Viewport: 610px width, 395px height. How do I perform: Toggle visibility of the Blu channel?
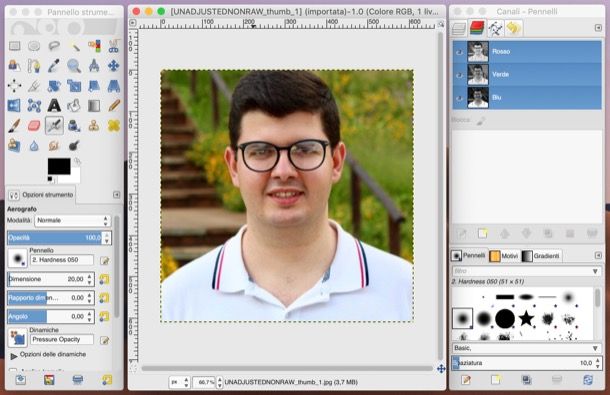(x=459, y=97)
